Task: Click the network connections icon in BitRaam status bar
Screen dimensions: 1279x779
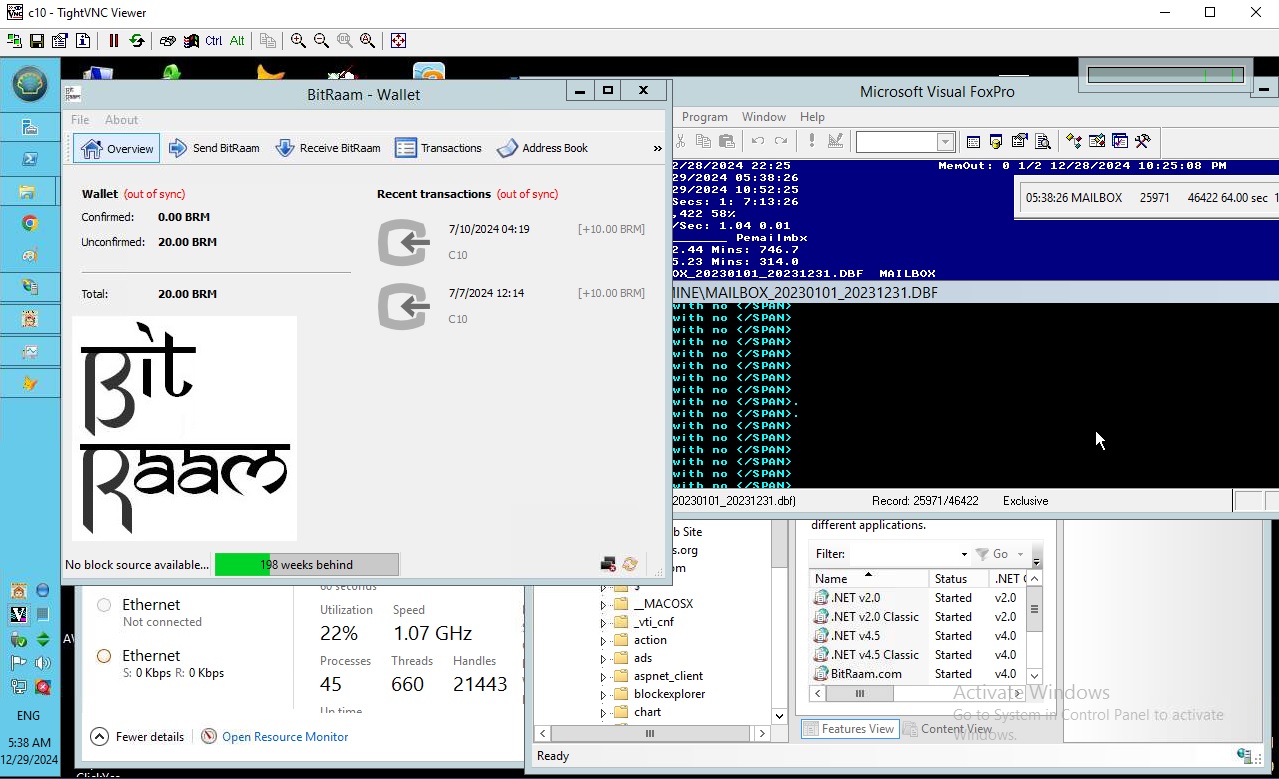Action: click(608, 565)
